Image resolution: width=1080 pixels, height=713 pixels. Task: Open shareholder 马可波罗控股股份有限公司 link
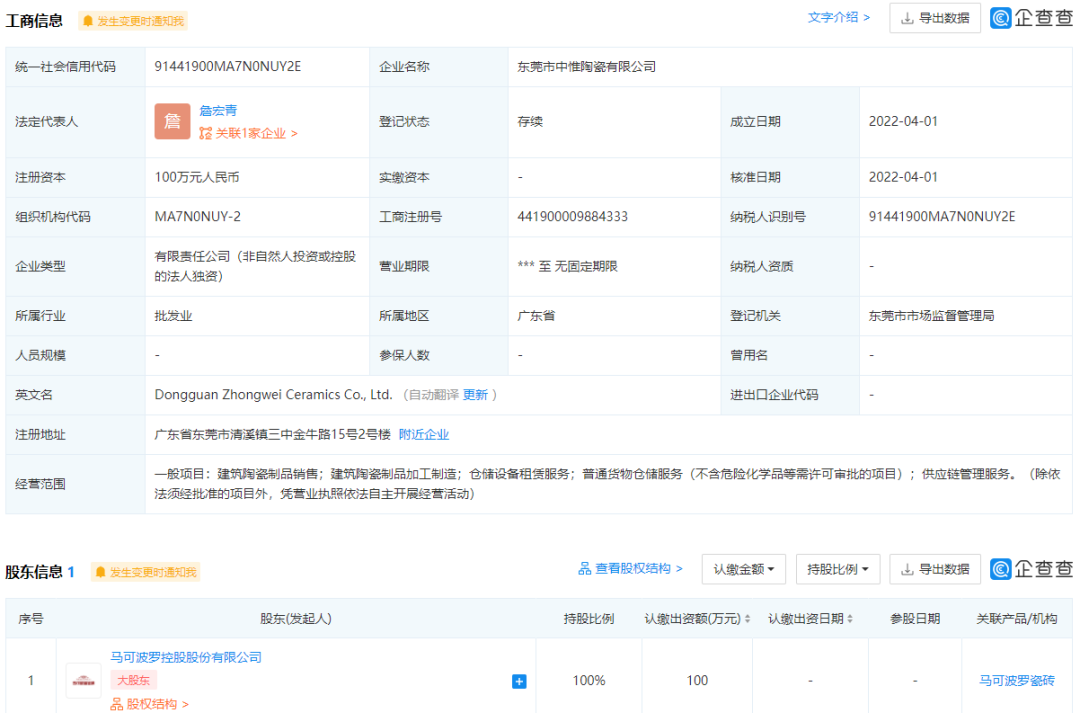pyautogui.click(x=186, y=657)
